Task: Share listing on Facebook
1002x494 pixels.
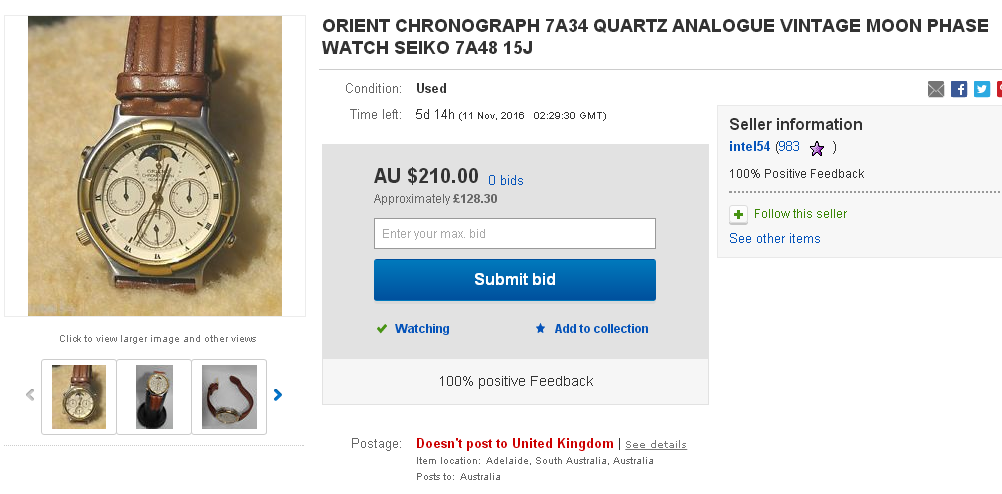Action: coord(959,89)
